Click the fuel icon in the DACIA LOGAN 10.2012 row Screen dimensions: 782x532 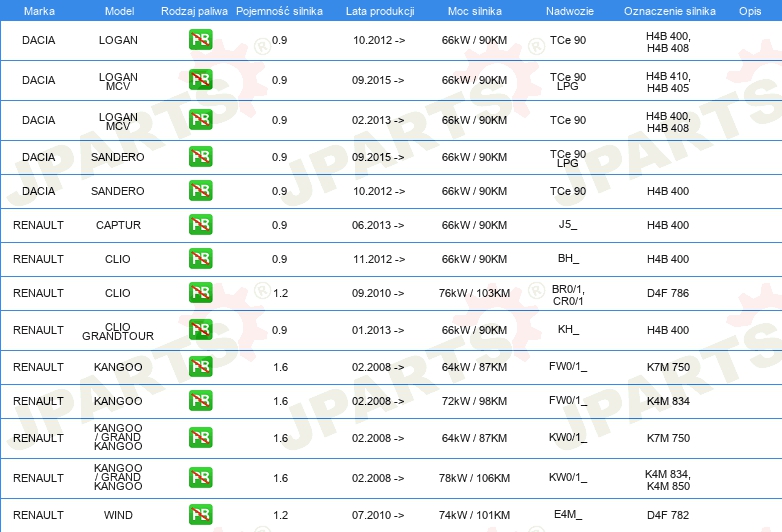click(200, 40)
